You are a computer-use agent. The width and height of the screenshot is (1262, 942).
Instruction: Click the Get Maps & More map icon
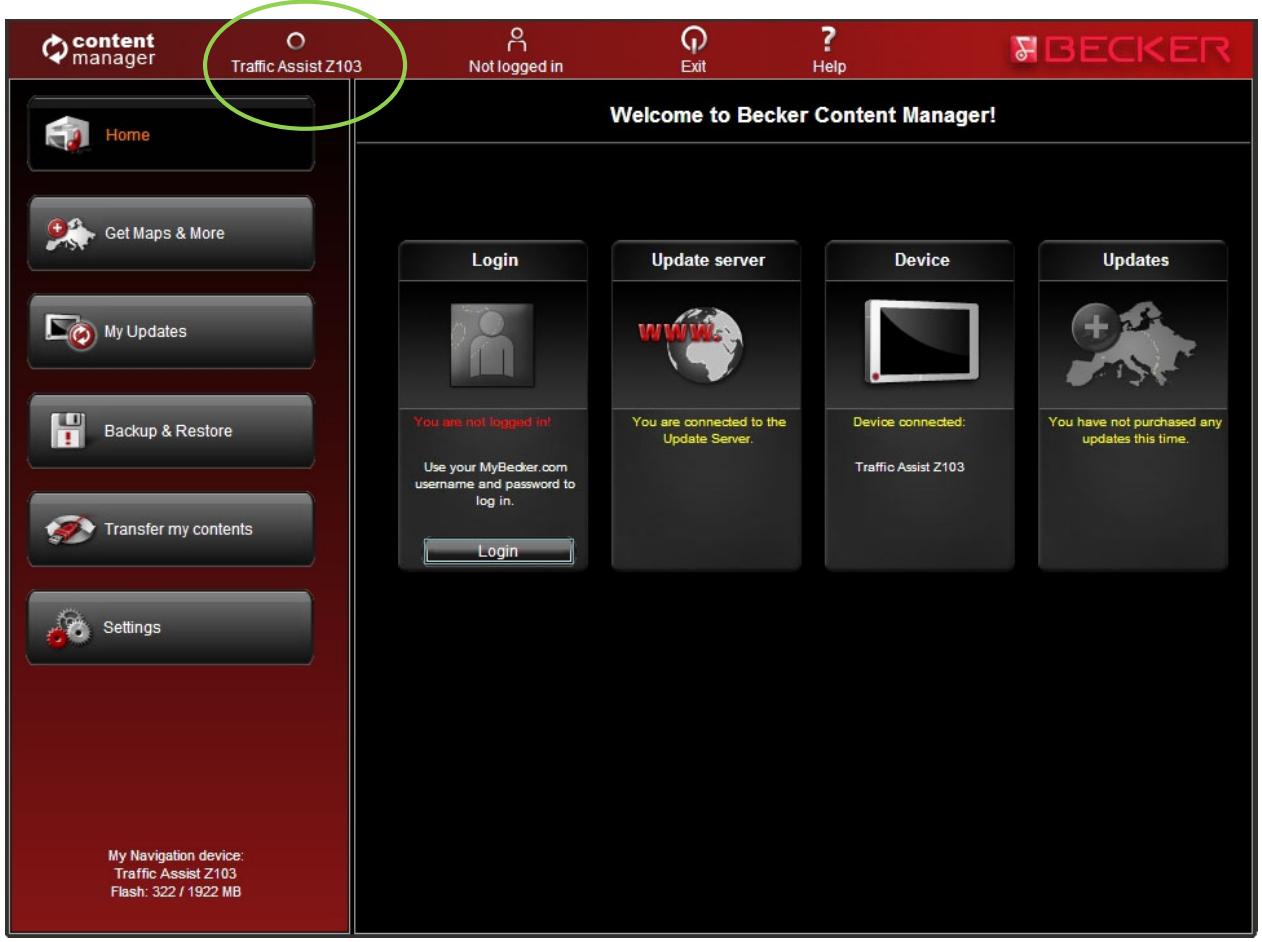pos(68,234)
